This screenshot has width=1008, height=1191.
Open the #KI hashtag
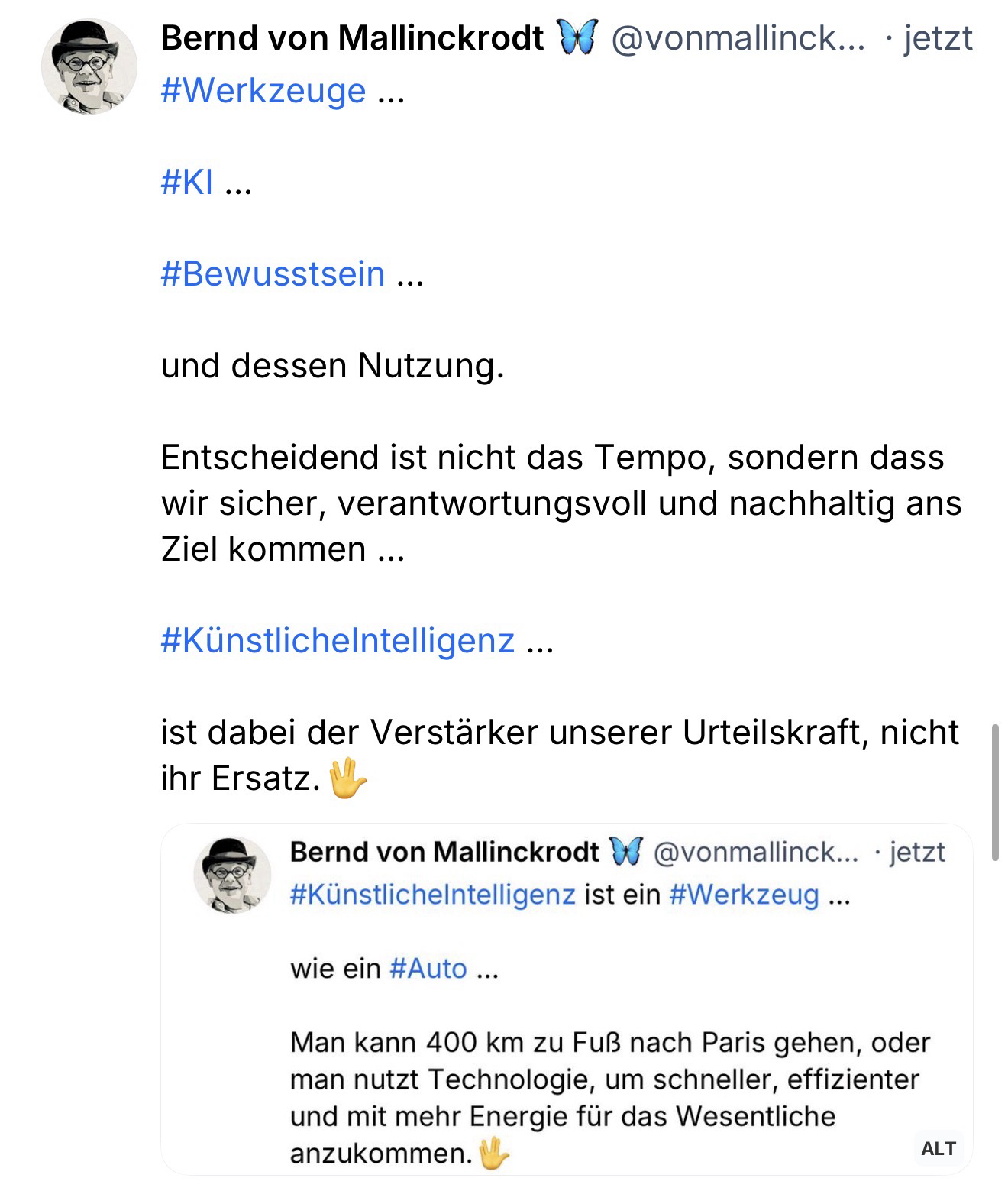tap(187, 183)
